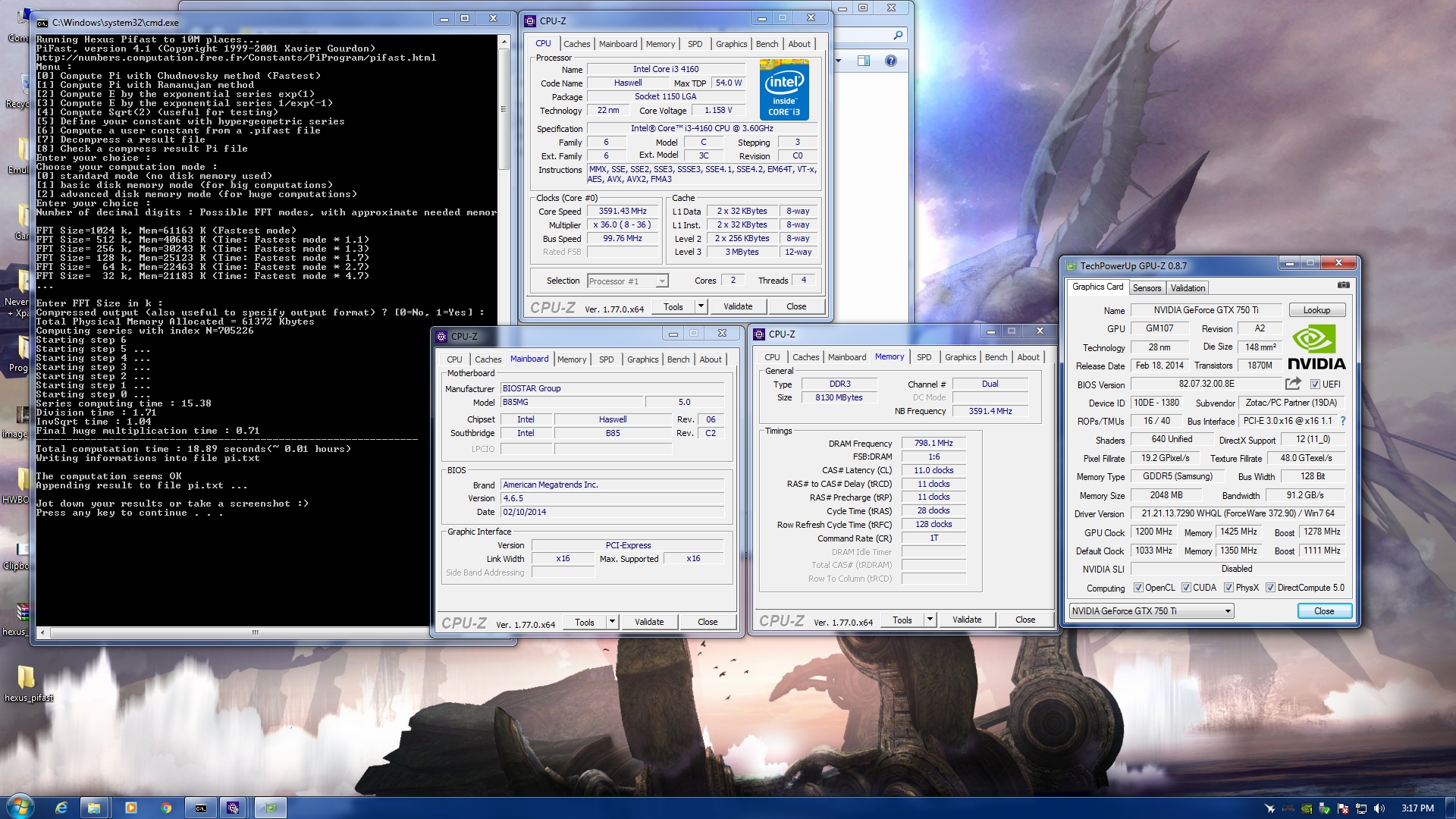This screenshot has height=819, width=1456.
Task: Click the BIOS Date value 02/10/2014
Action: click(612, 512)
